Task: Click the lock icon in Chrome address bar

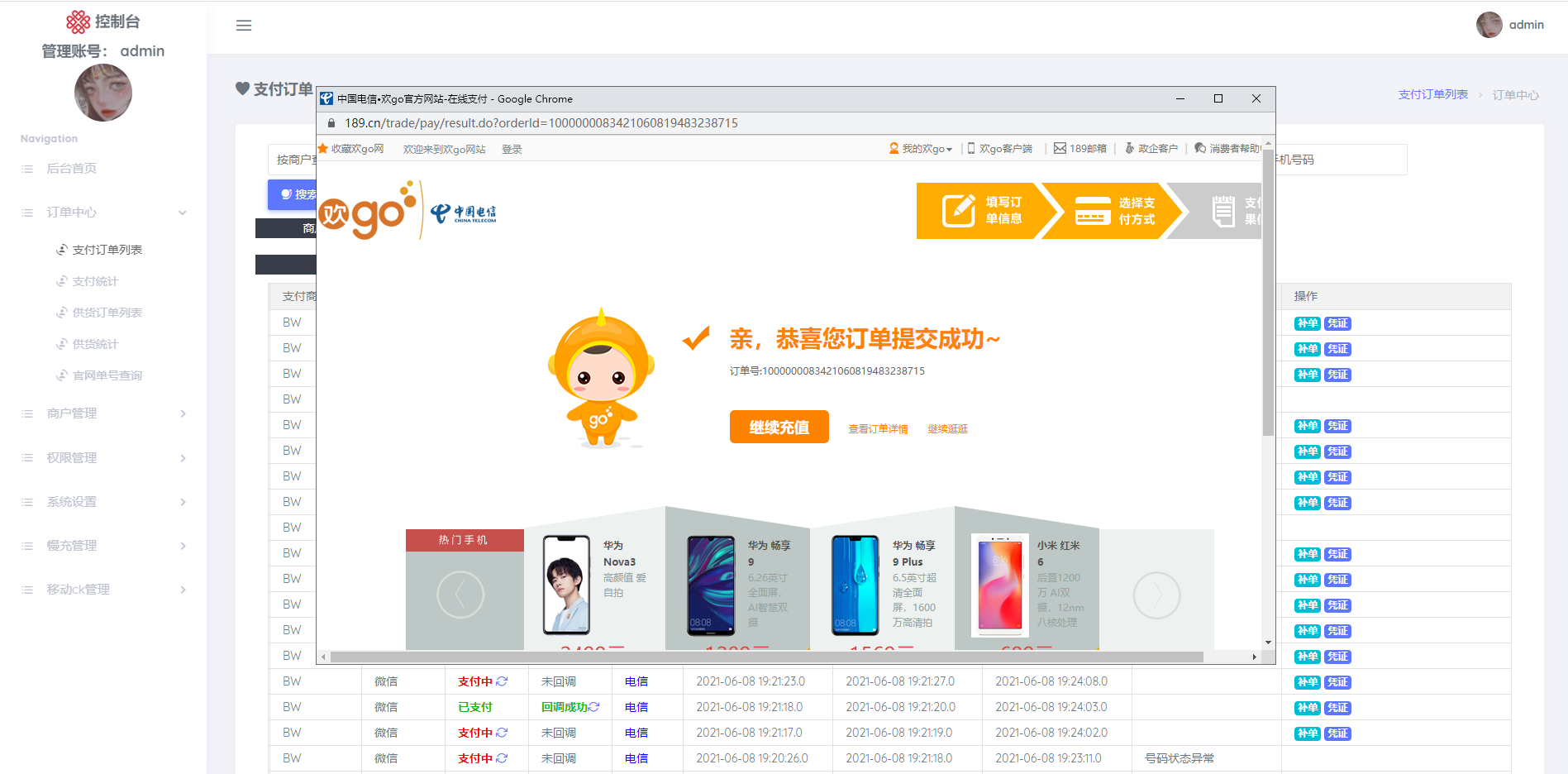Action: coord(331,123)
